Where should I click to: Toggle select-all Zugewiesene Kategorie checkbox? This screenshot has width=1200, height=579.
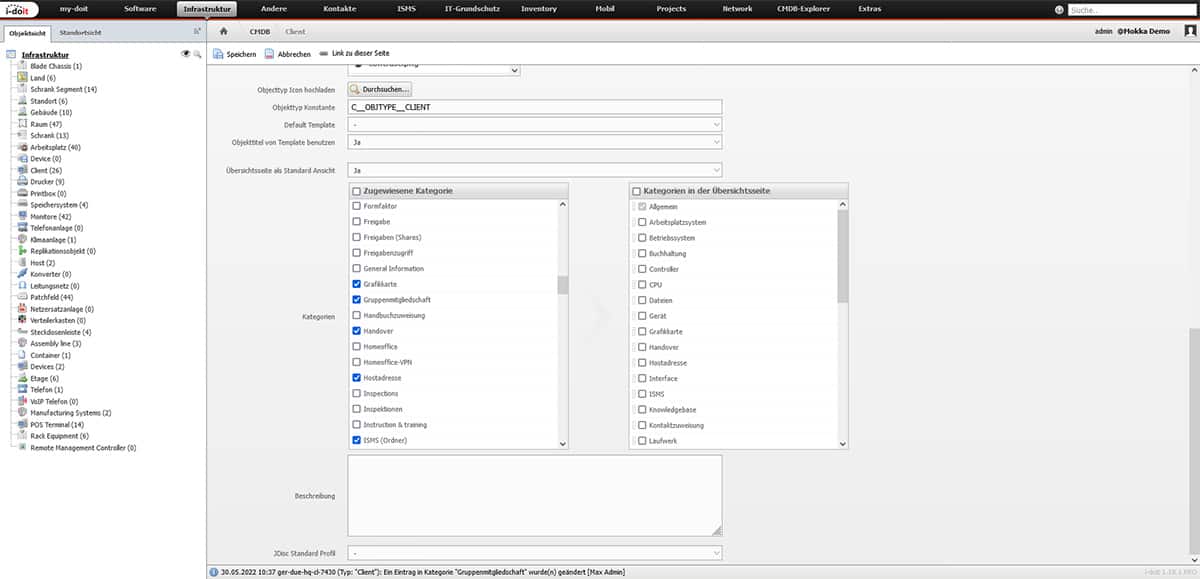click(357, 190)
